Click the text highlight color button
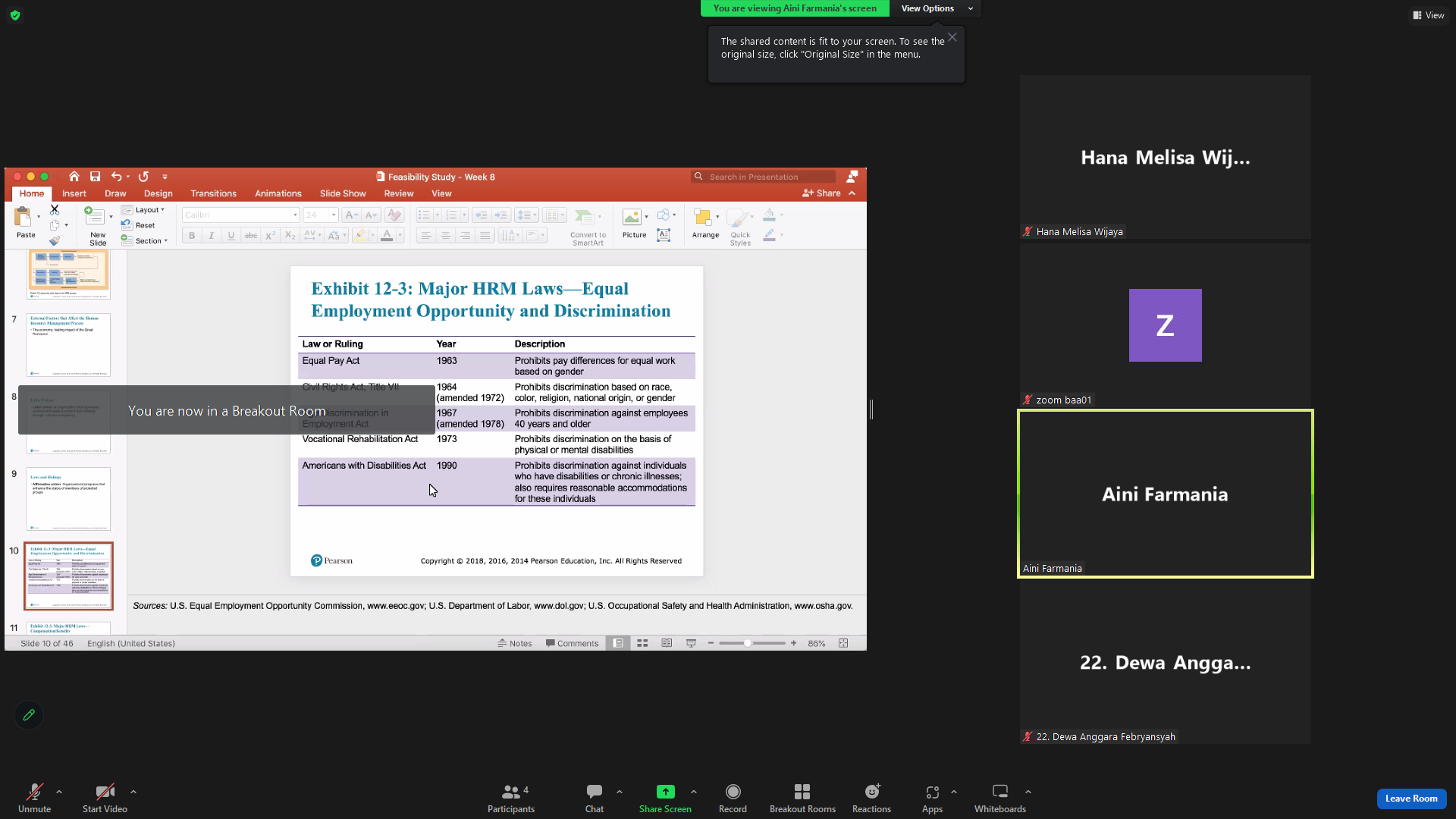The height and width of the screenshot is (819, 1456). point(360,236)
